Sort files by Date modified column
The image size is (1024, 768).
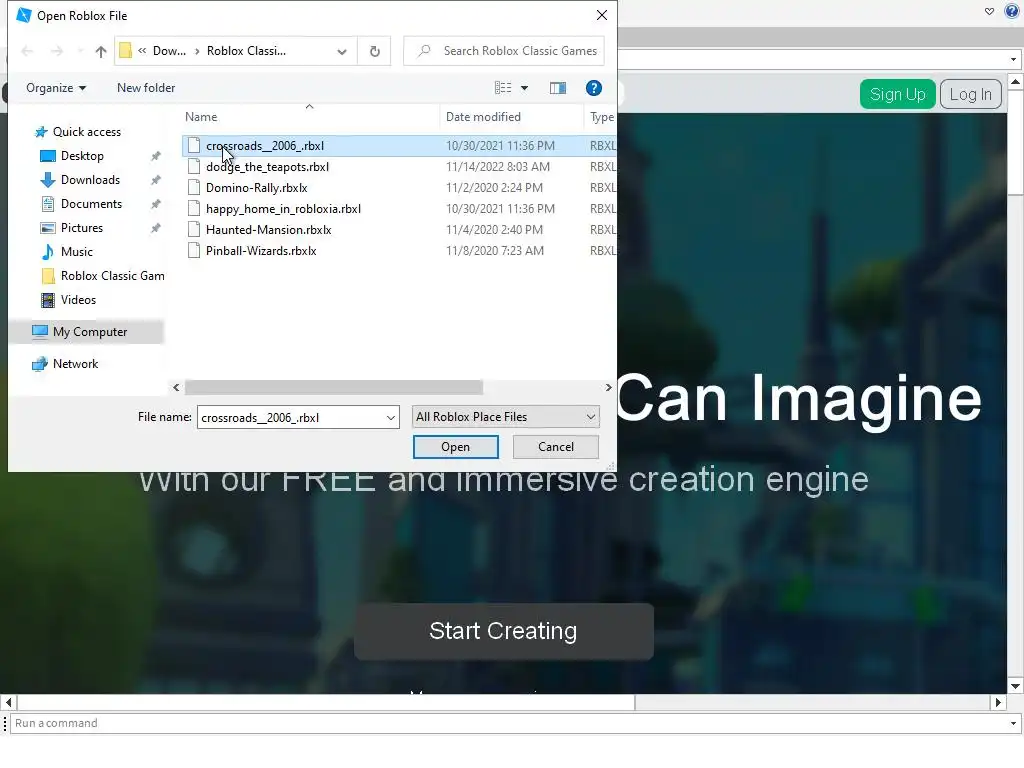pyautogui.click(x=483, y=117)
